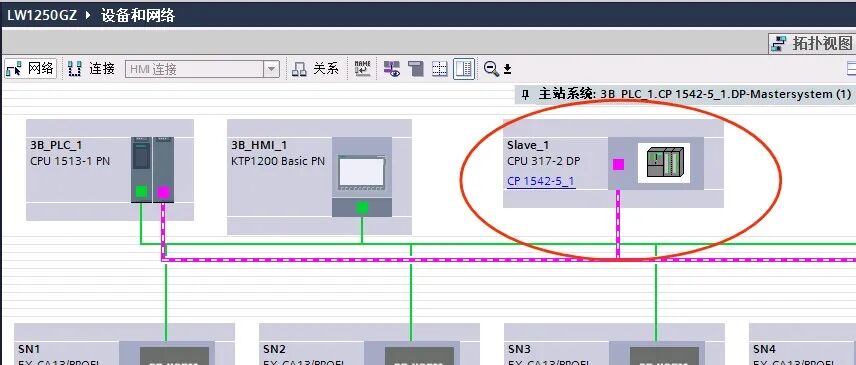Click the page break display icon
856x365 pixels.
click(416, 69)
